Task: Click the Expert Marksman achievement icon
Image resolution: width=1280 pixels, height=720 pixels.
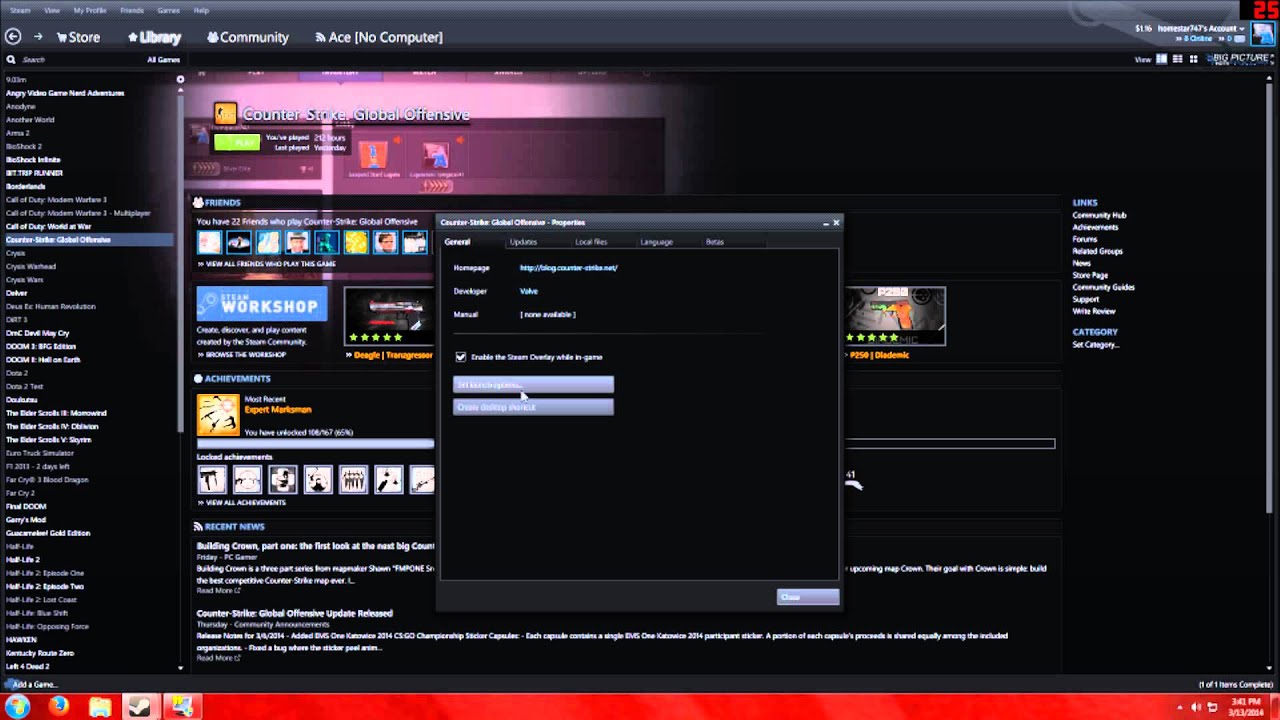Action: click(x=218, y=415)
